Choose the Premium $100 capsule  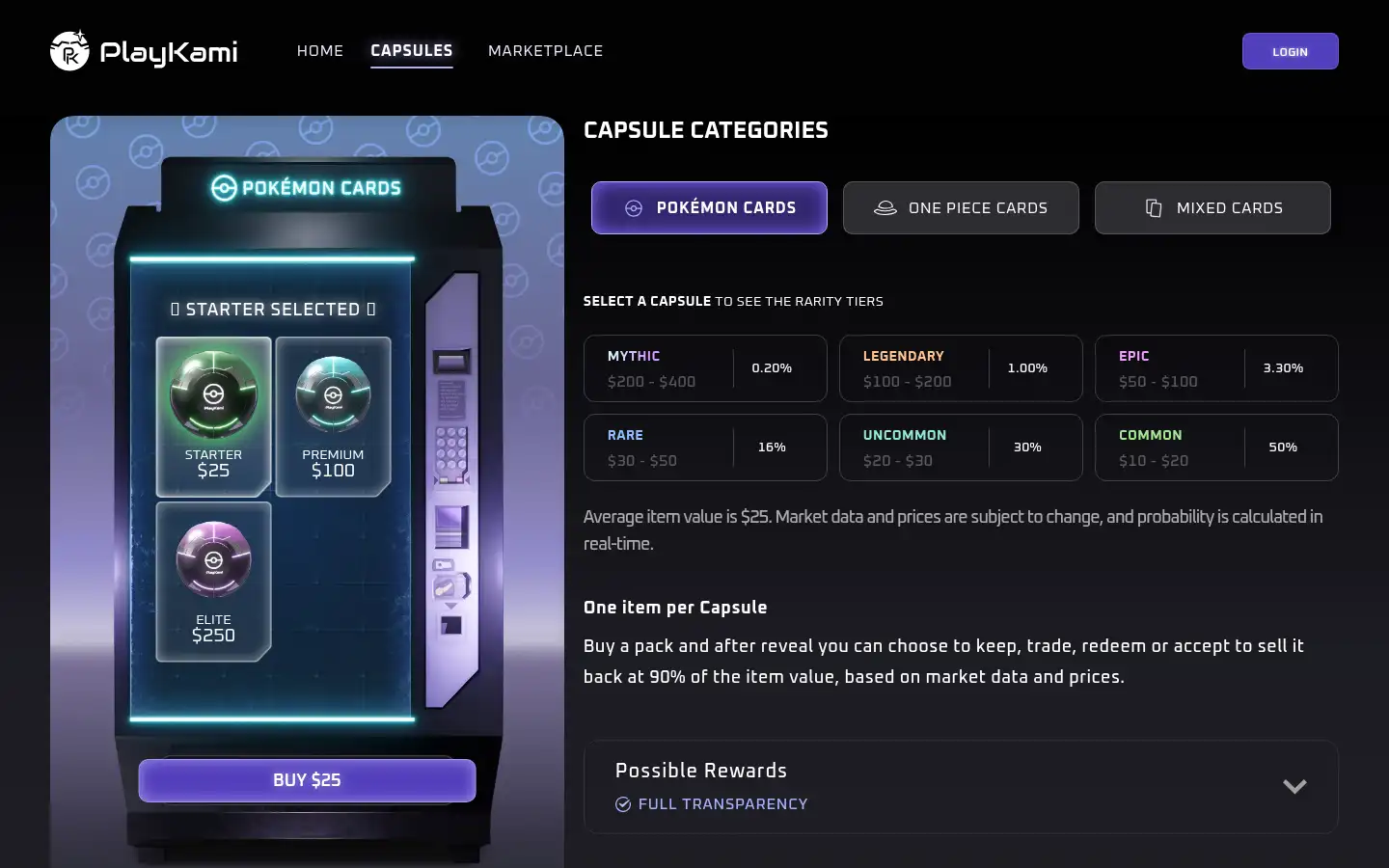[x=333, y=417]
